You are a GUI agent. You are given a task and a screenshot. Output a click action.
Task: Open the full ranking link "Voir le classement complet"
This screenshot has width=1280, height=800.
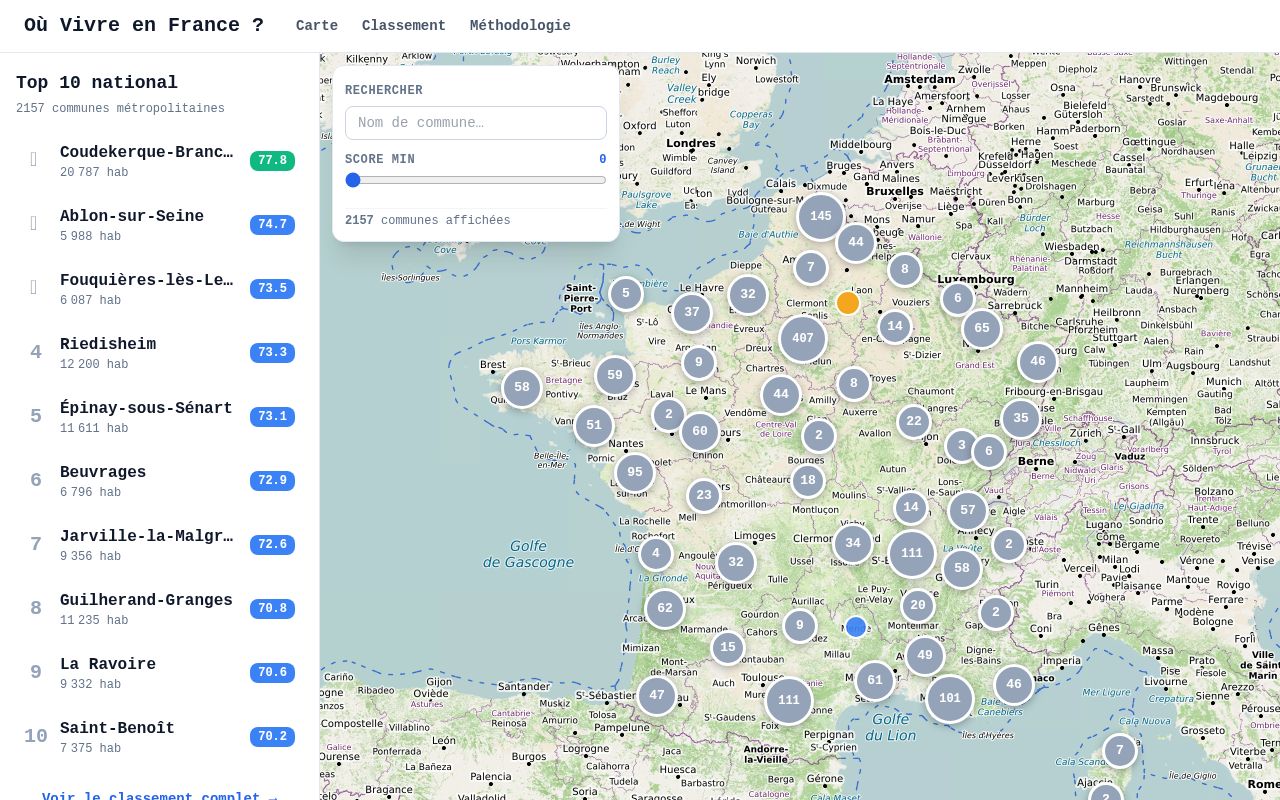click(160, 797)
